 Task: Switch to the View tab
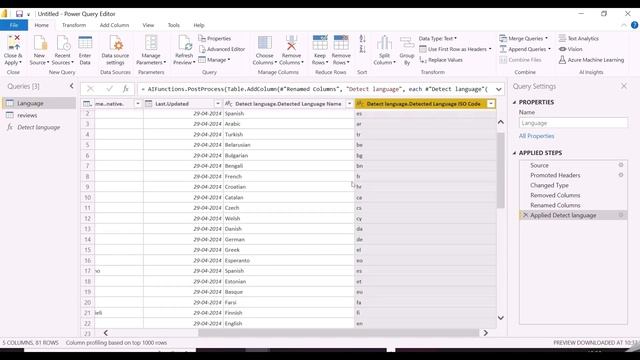(x=148, y=25)
